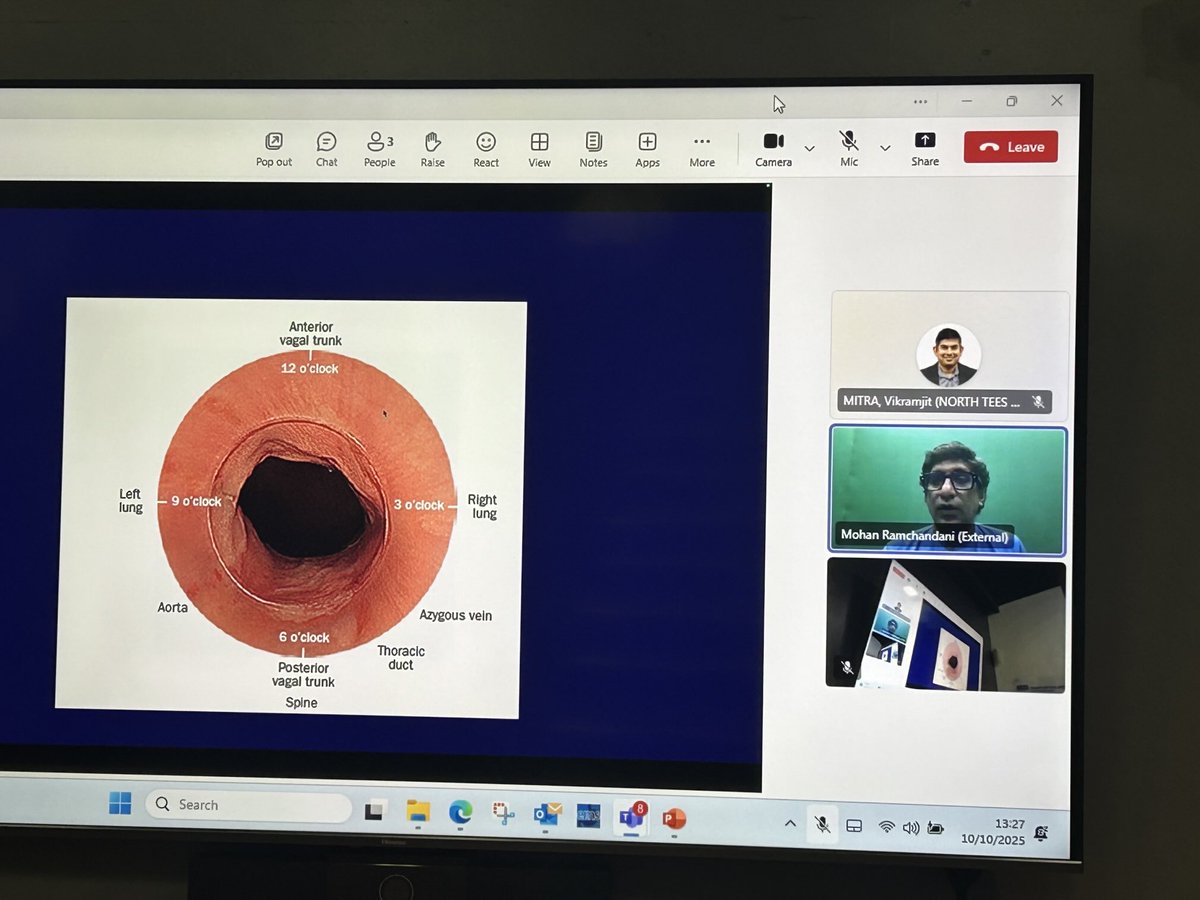
Task: Open the Apps menu
Action: [x=647, y=150]
